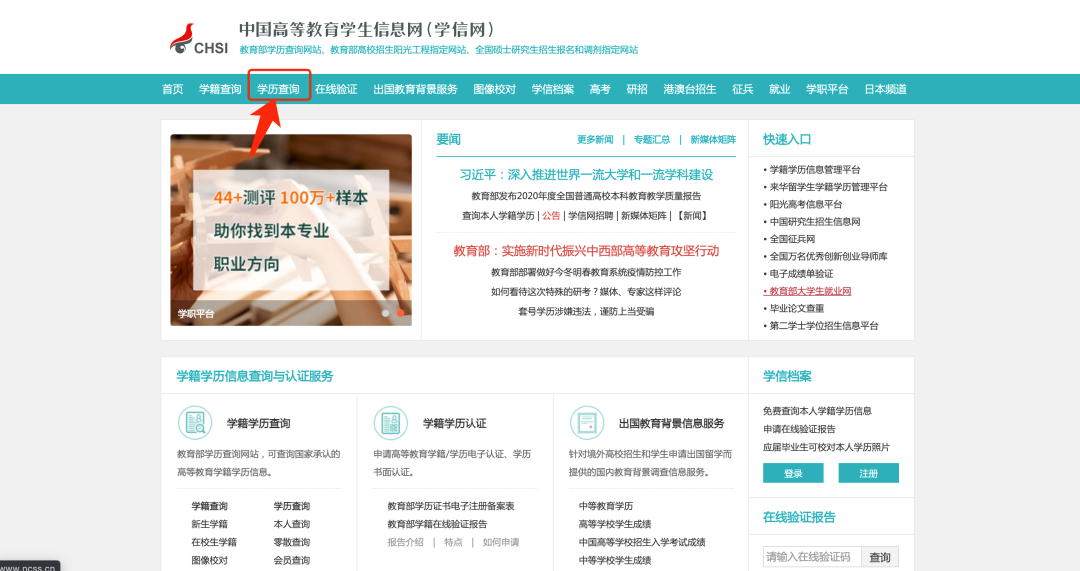Open 研招 navigation item
The height and width of the screenshot is (571, 1080).
pyautogui.click(x=637, y=89)
